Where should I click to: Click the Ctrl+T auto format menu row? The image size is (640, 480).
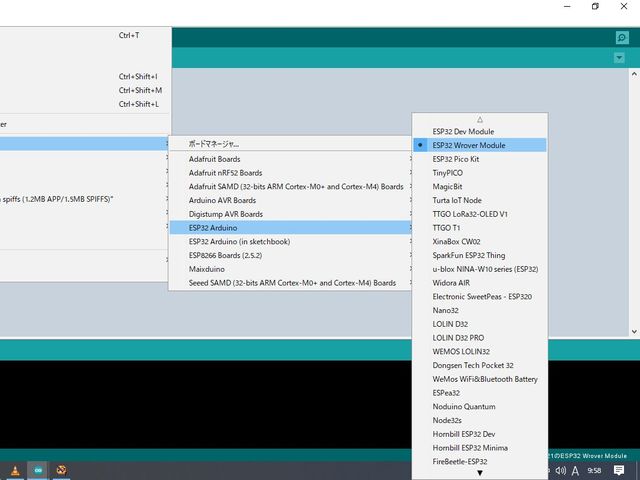(x=84, y=36)
